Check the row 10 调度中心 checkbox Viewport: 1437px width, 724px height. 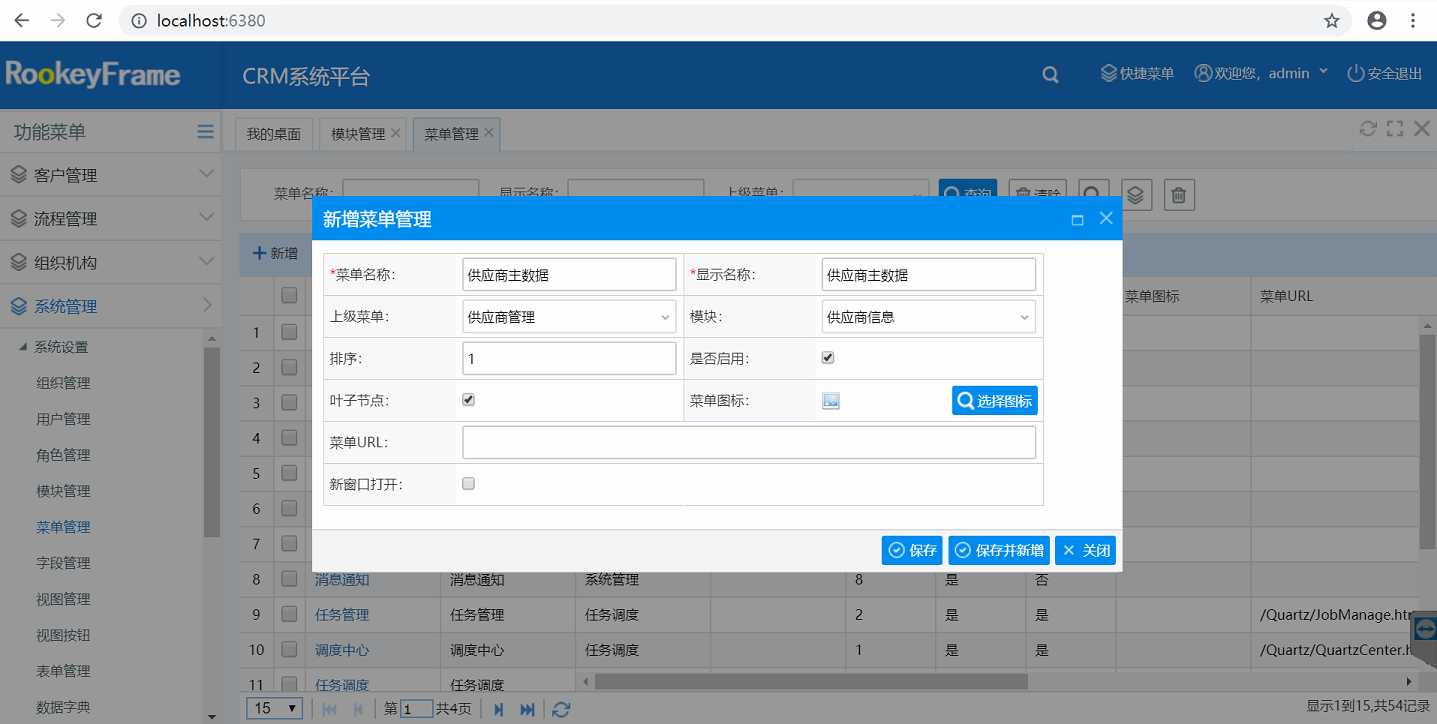pyautogui.click(x=289, y=649)
